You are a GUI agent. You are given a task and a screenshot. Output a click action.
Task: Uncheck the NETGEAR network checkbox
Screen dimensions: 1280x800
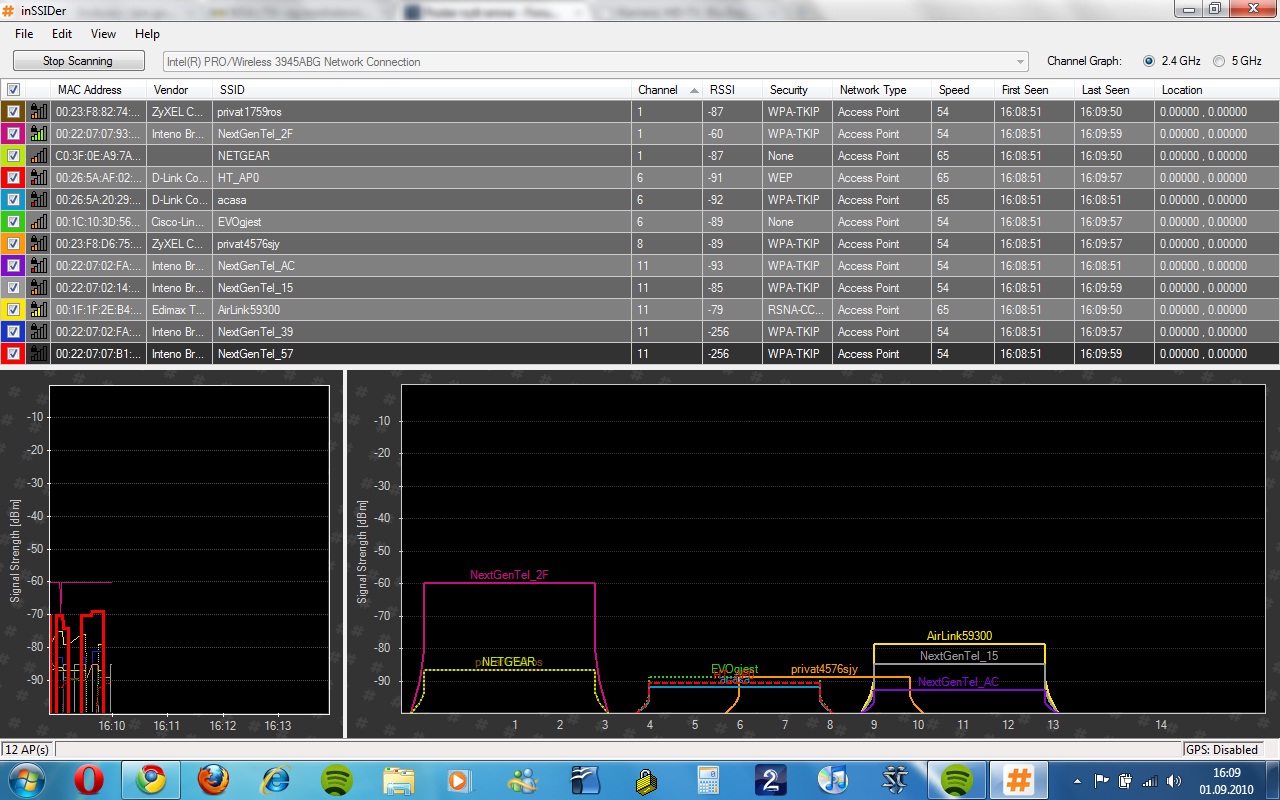point(14,156)
